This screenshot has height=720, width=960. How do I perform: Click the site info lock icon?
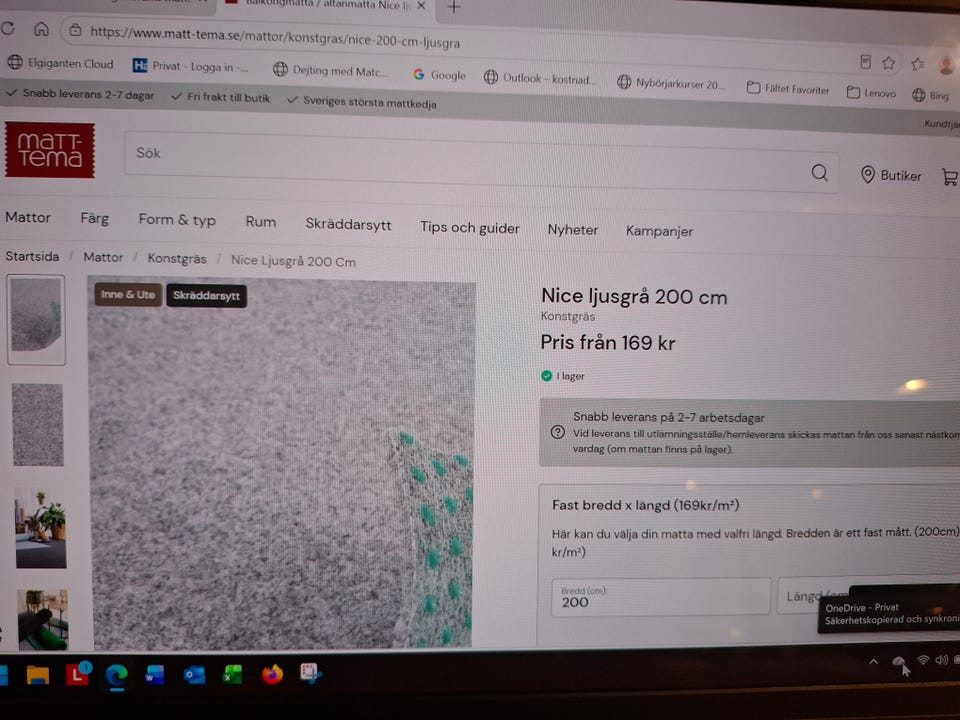tap(75, 30)
